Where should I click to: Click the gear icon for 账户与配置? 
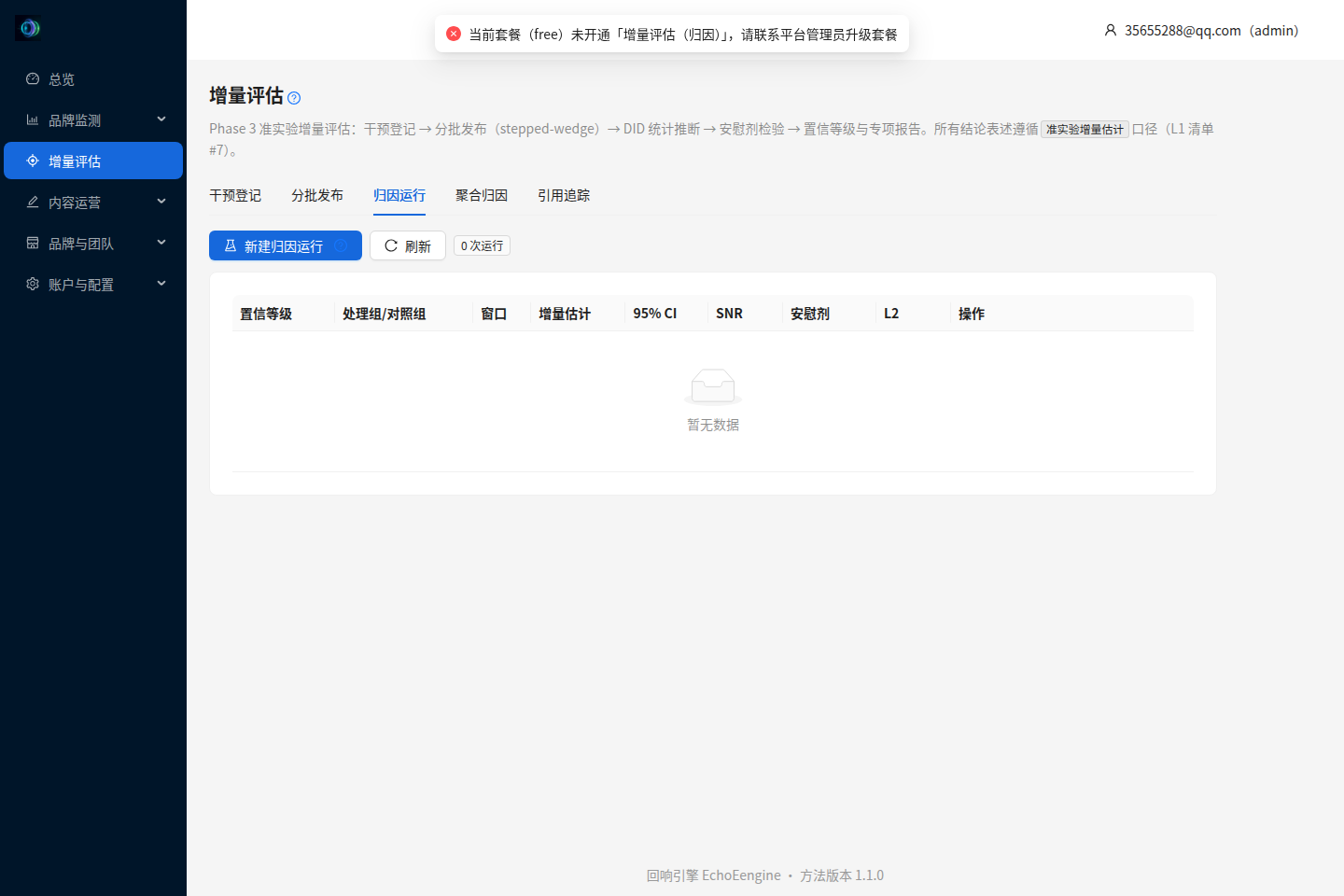[33, 285]
